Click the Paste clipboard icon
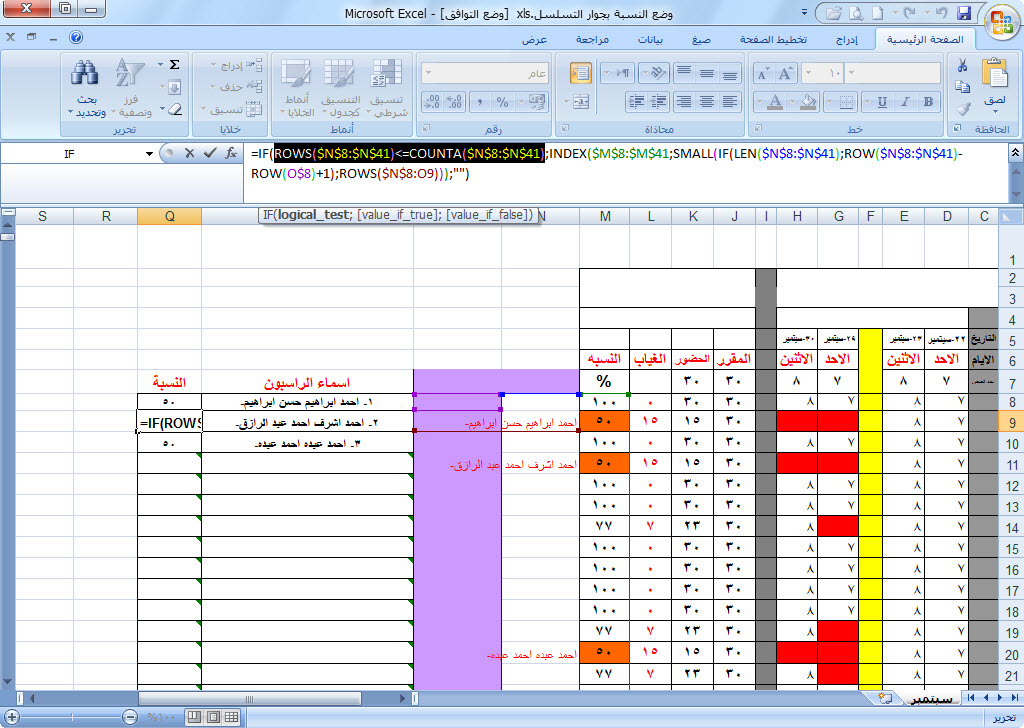Screen dimensions: 1024x728 point(995,73)
